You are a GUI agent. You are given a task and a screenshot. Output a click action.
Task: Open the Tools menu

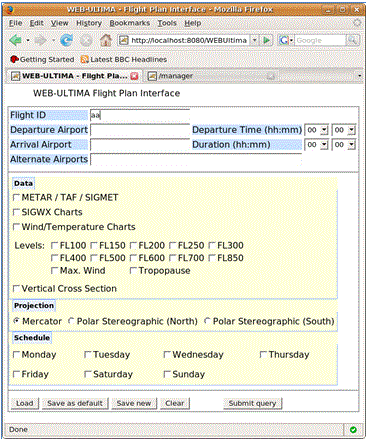[x=167, y=23]
